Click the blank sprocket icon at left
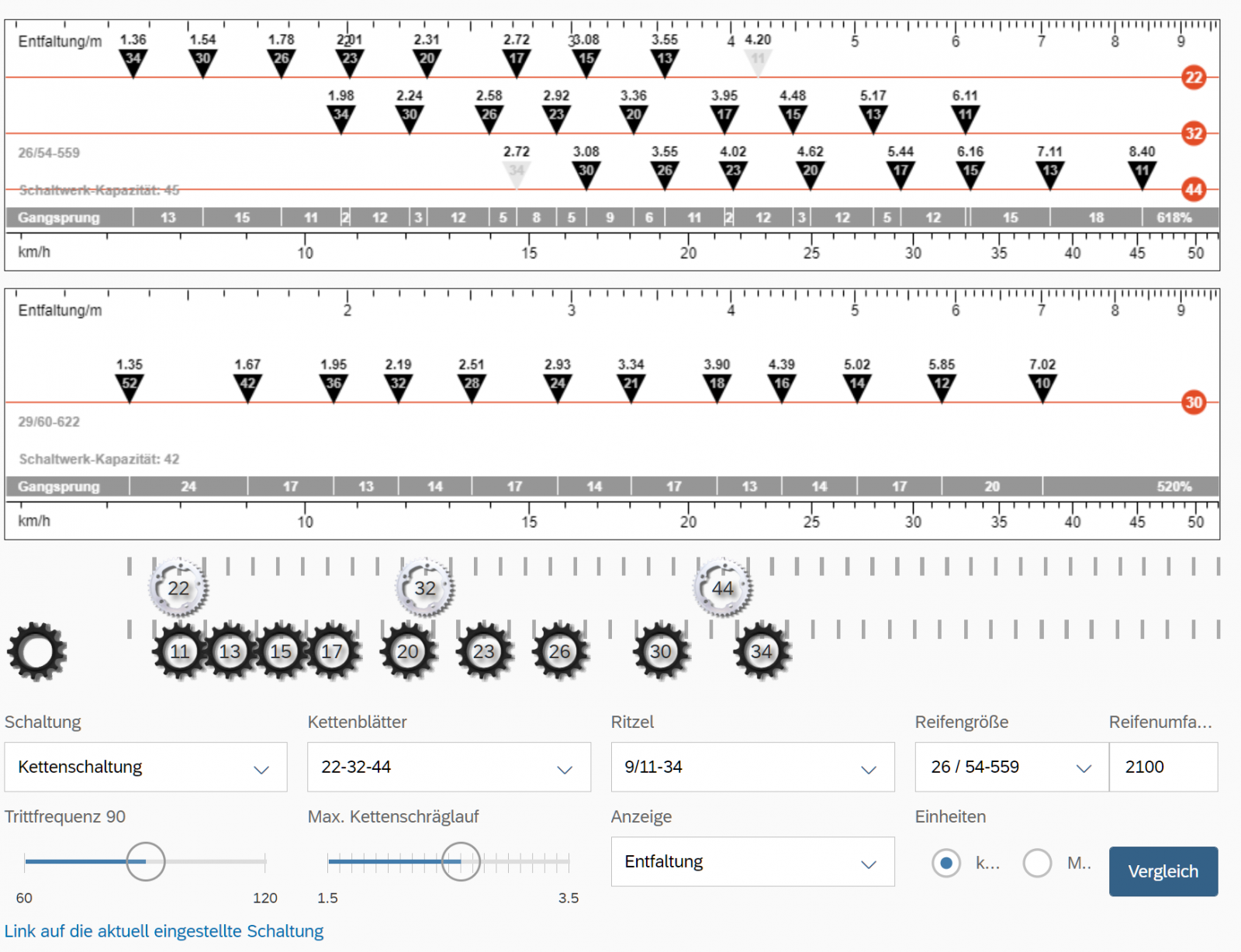1241x952 pixels. [x=36, y=652]
